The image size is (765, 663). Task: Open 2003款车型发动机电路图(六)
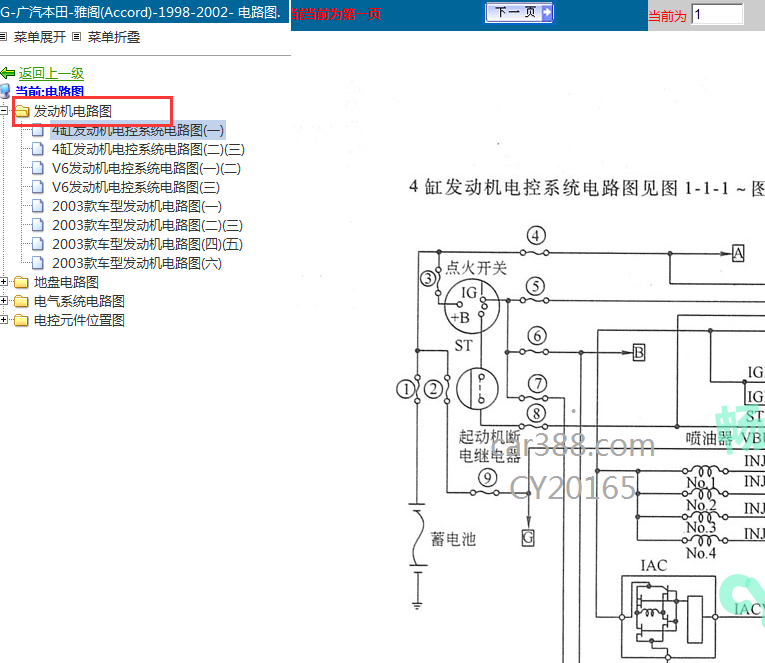(x=137, y=263)
